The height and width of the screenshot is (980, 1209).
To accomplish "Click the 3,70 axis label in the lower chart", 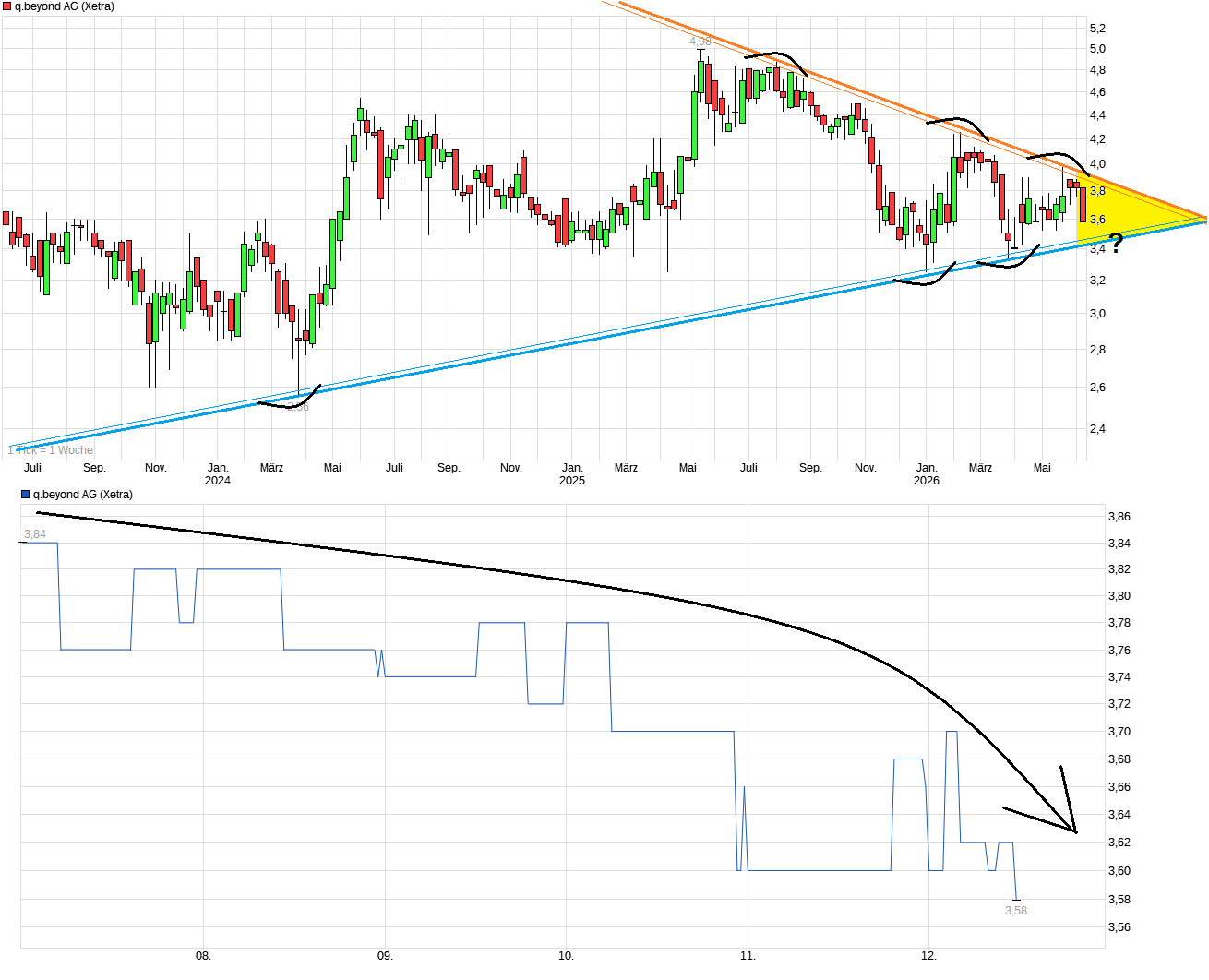I will [1119, 732].
